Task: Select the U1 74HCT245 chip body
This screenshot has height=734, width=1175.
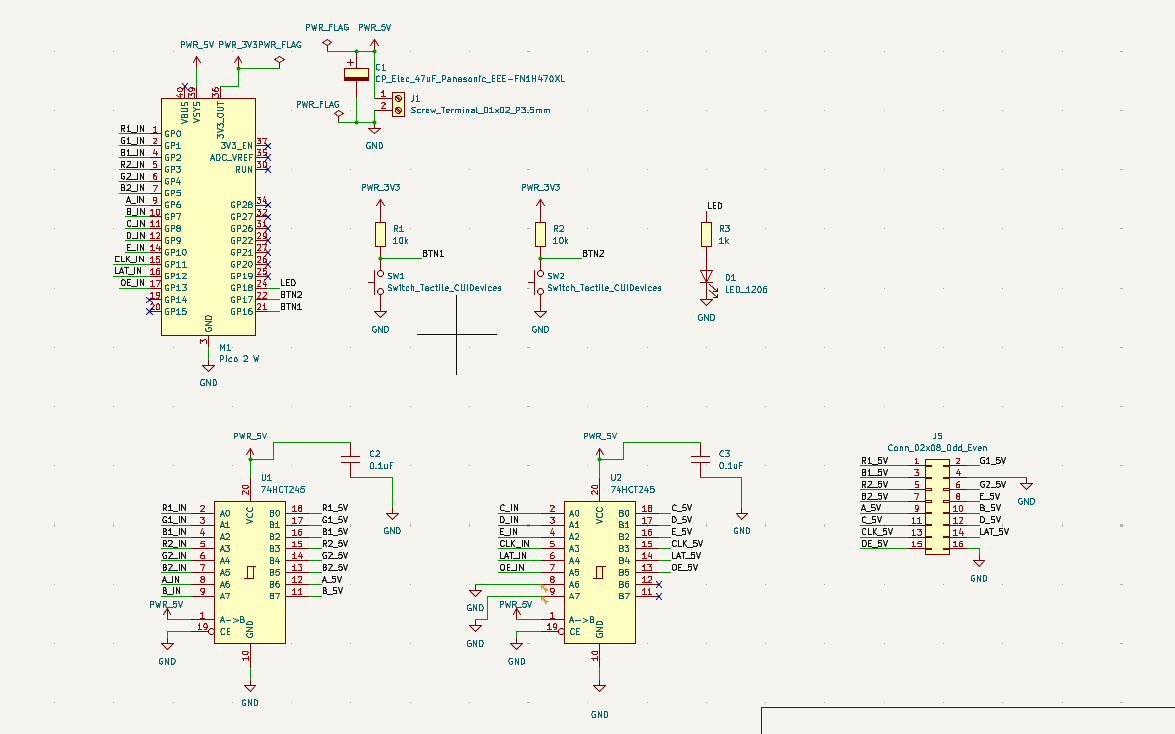Action: (250, 573)
